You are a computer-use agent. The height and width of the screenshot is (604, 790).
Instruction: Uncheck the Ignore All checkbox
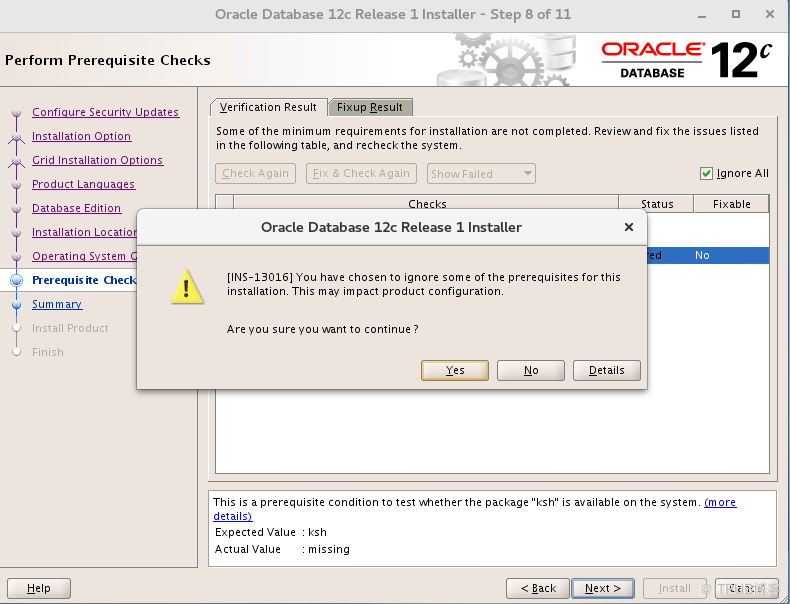(706, 173)
